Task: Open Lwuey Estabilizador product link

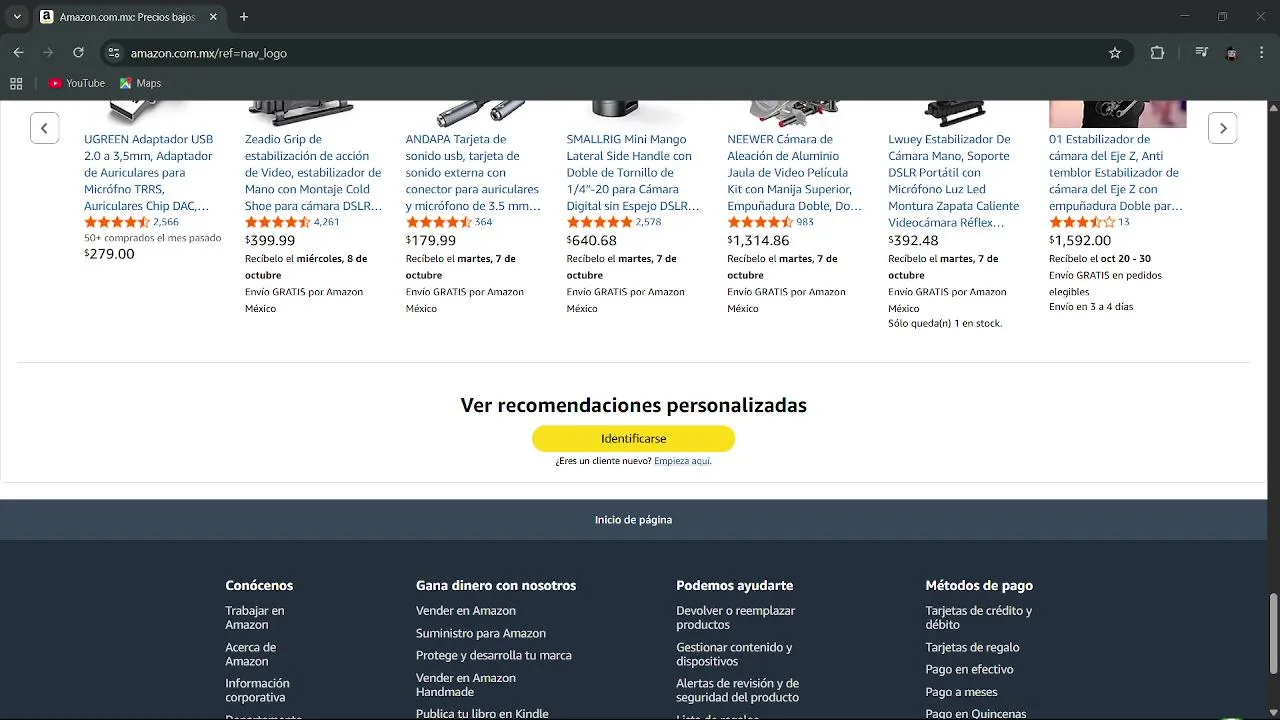Action: 954,181
